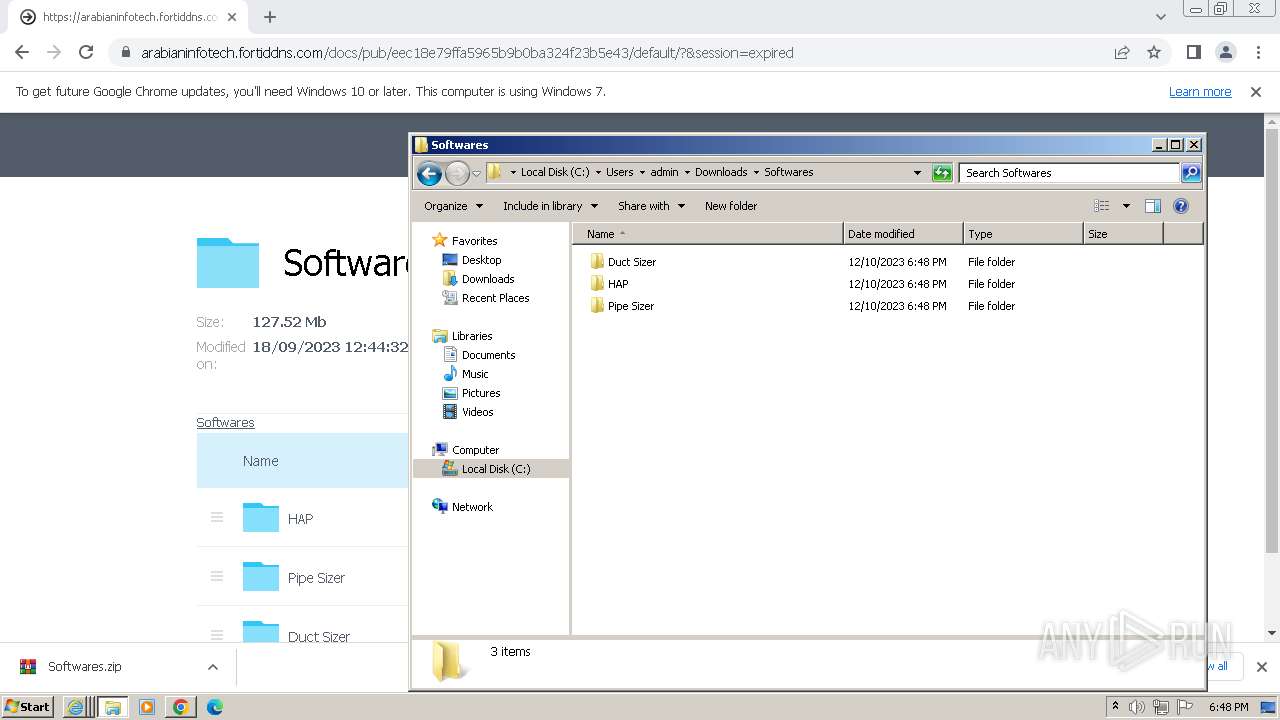Share this page icon in Chrome
The width and height of the screenshot is (1280, 720).
point(1122,53)
